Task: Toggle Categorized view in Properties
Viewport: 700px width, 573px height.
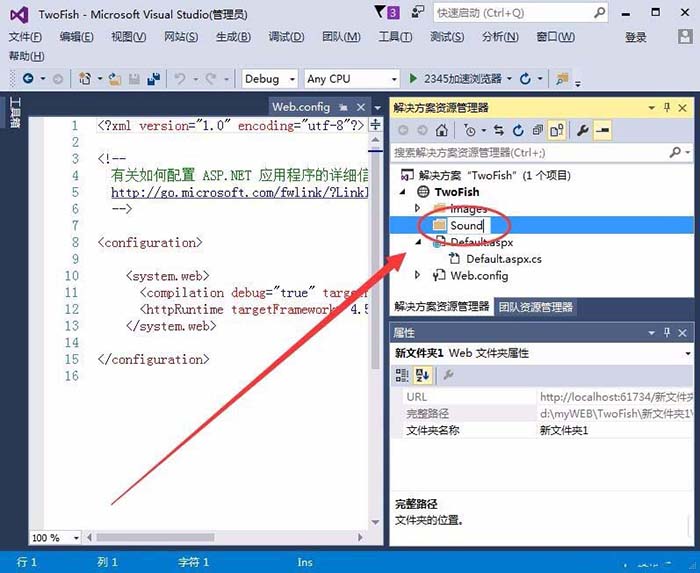Action: tap(402, 375)
